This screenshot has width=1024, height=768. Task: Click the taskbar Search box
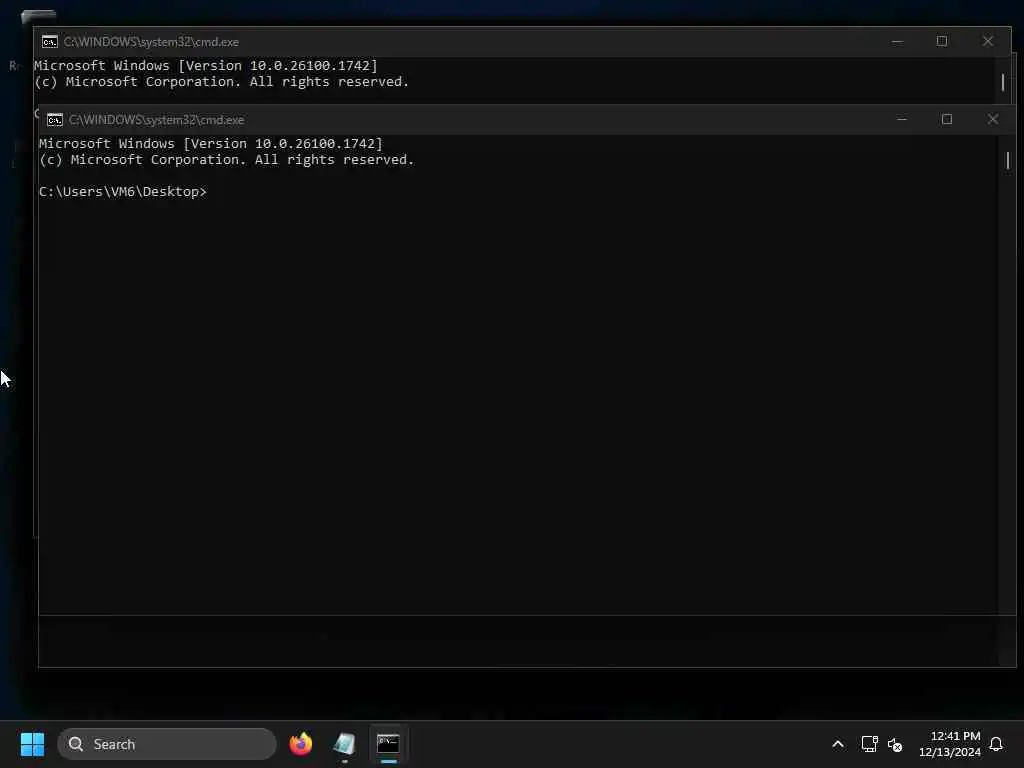coord(167,744)
